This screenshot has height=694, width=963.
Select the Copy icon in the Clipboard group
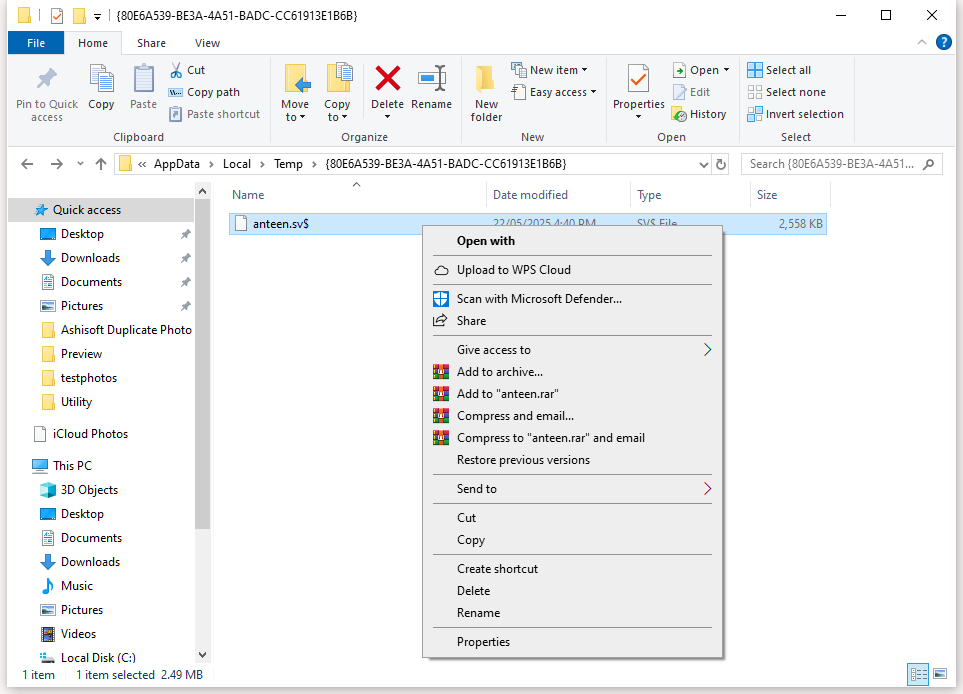[x=100, y=90]
